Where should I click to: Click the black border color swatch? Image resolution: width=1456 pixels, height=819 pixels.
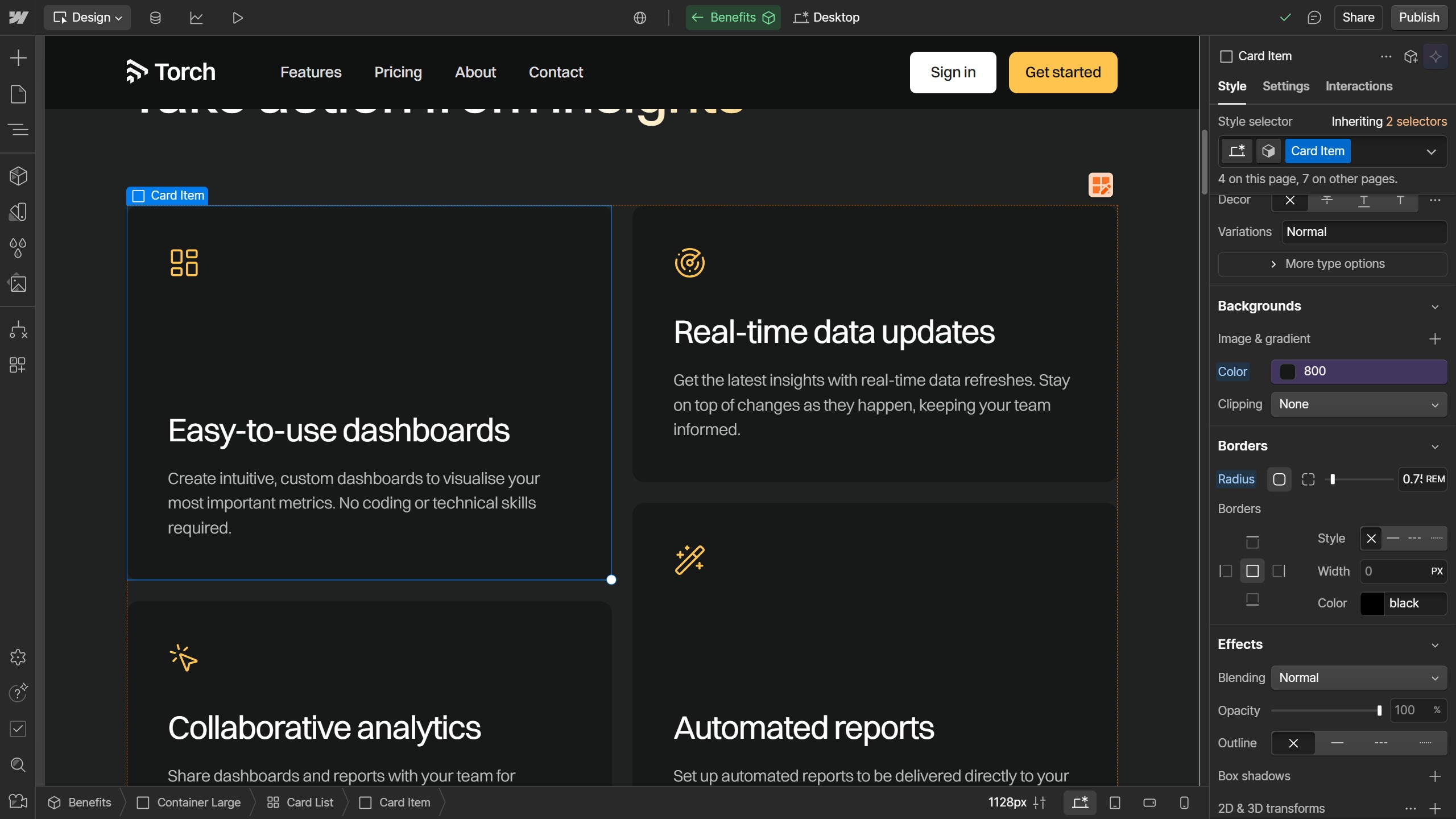(x=1372, y=603)
